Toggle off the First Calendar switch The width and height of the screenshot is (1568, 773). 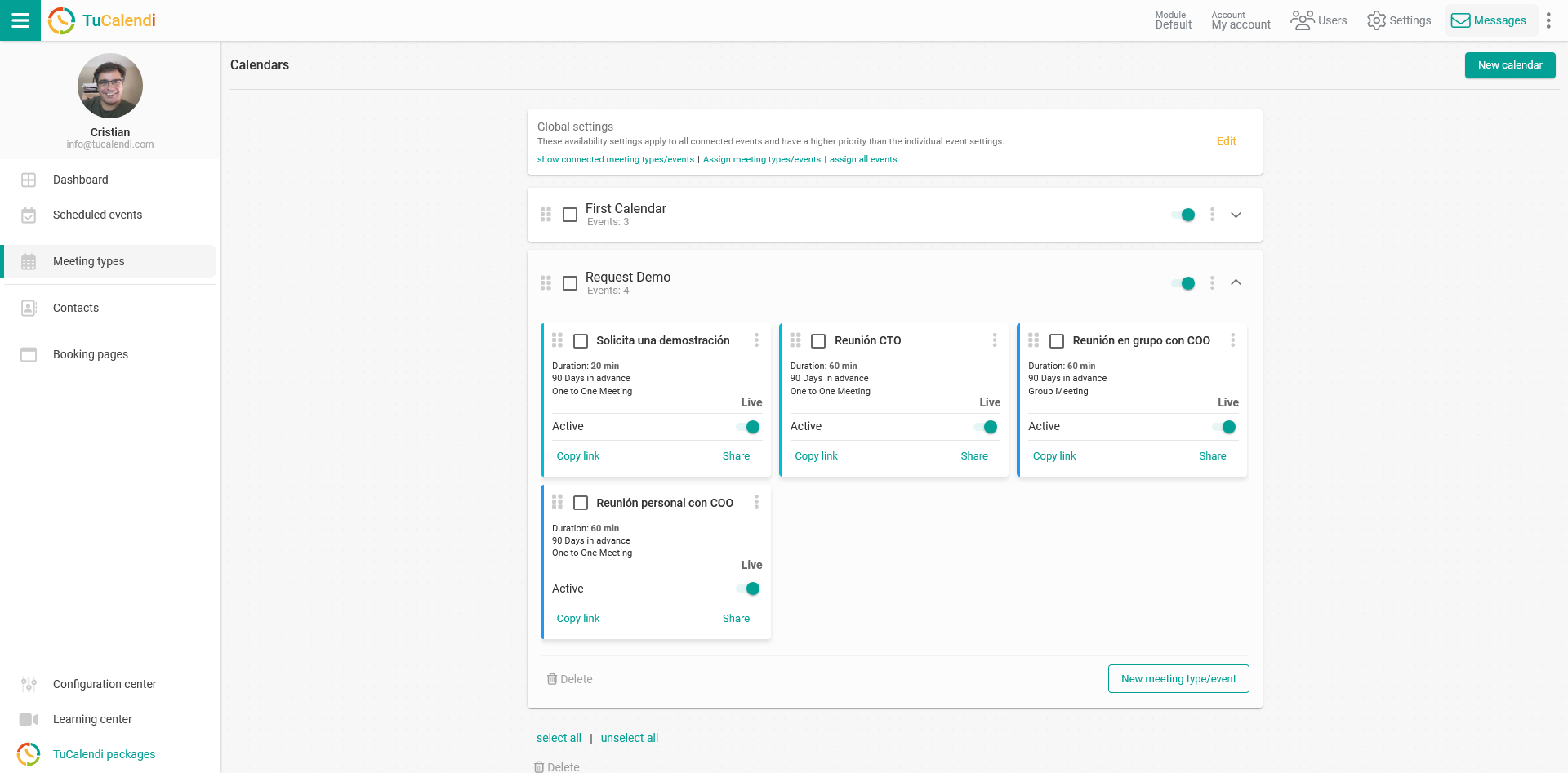(1183, 215)
